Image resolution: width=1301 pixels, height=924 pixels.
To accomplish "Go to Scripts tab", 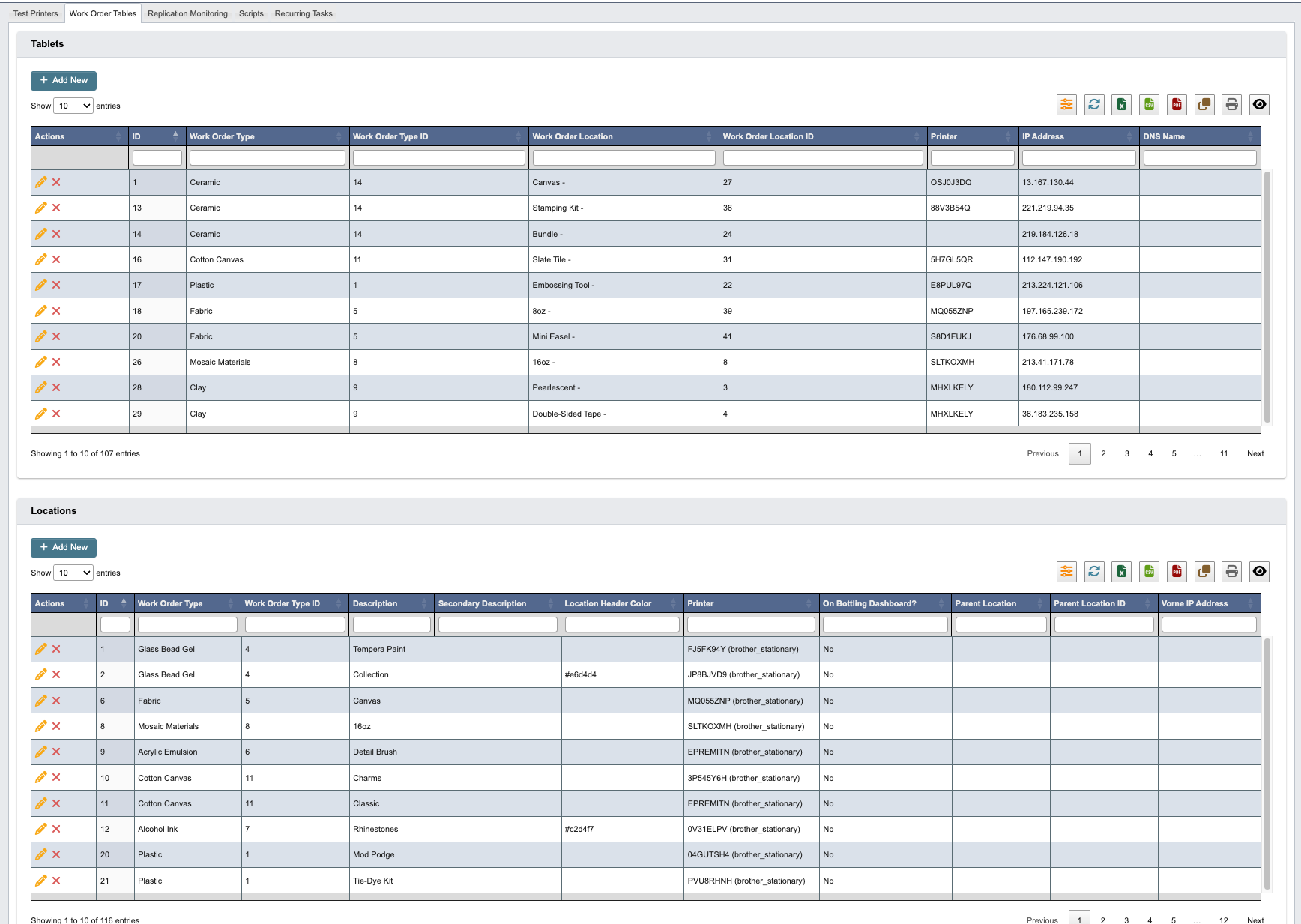I will (x=251, y=13).
